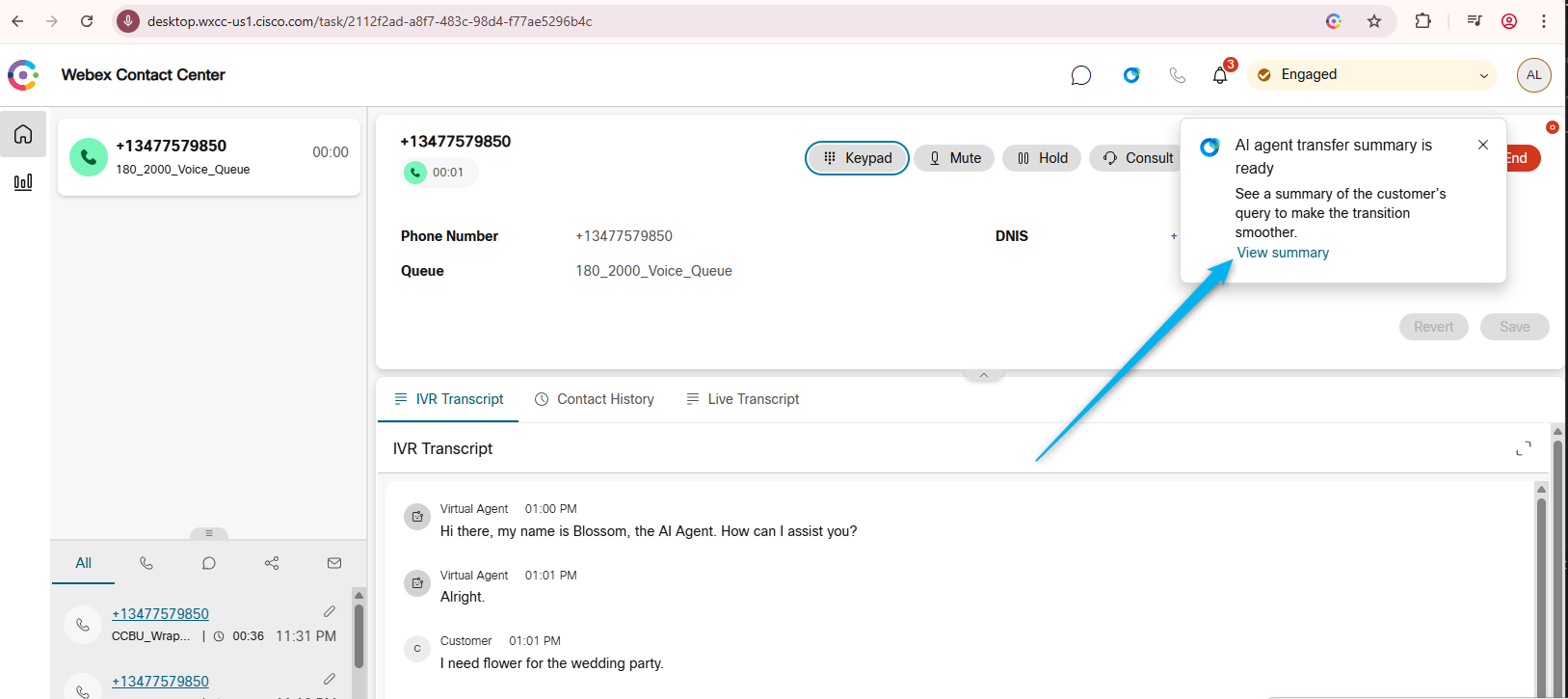Click the View summary link
The width and height of the screenshot is (1568, 699).
point(1283,253)
